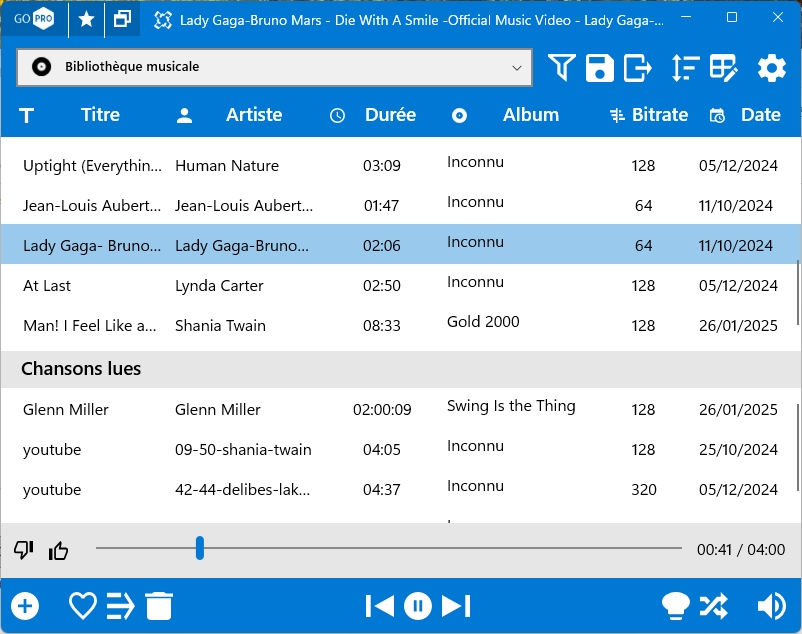Pause the current playback
This screenshot has height=634, width=802.
[x=418, y=606]
